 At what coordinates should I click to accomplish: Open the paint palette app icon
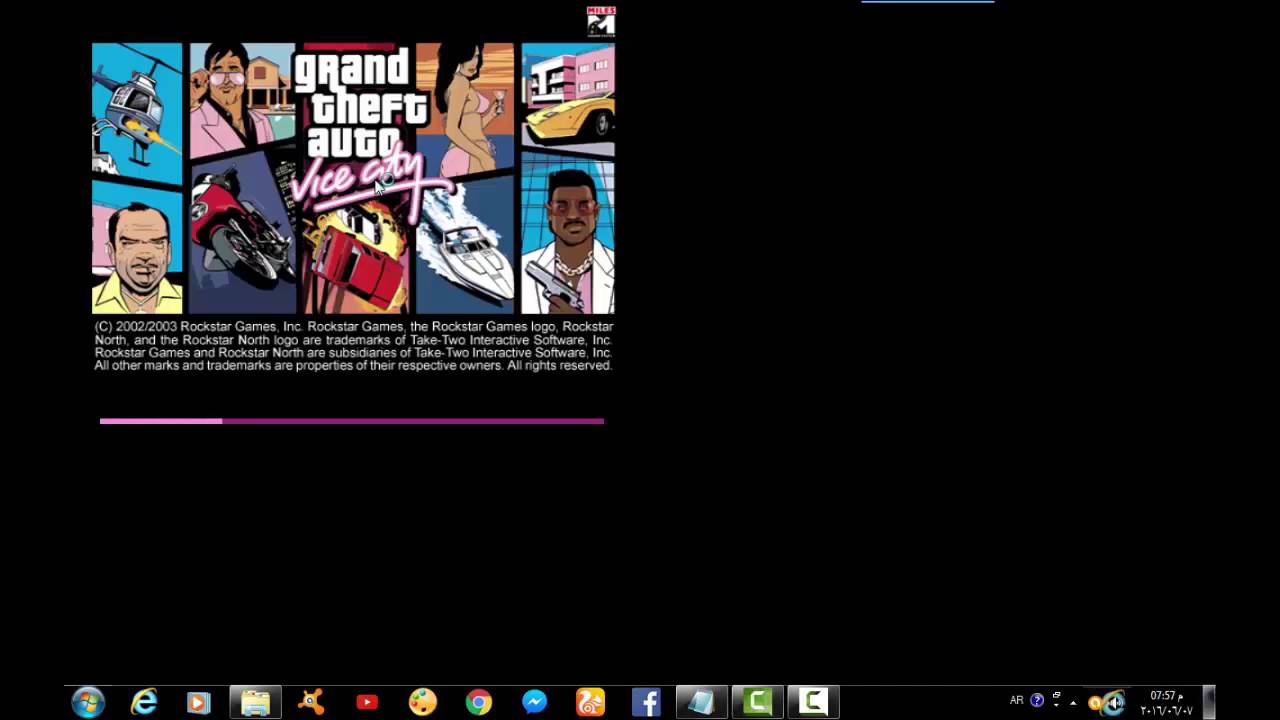(423, 703)
